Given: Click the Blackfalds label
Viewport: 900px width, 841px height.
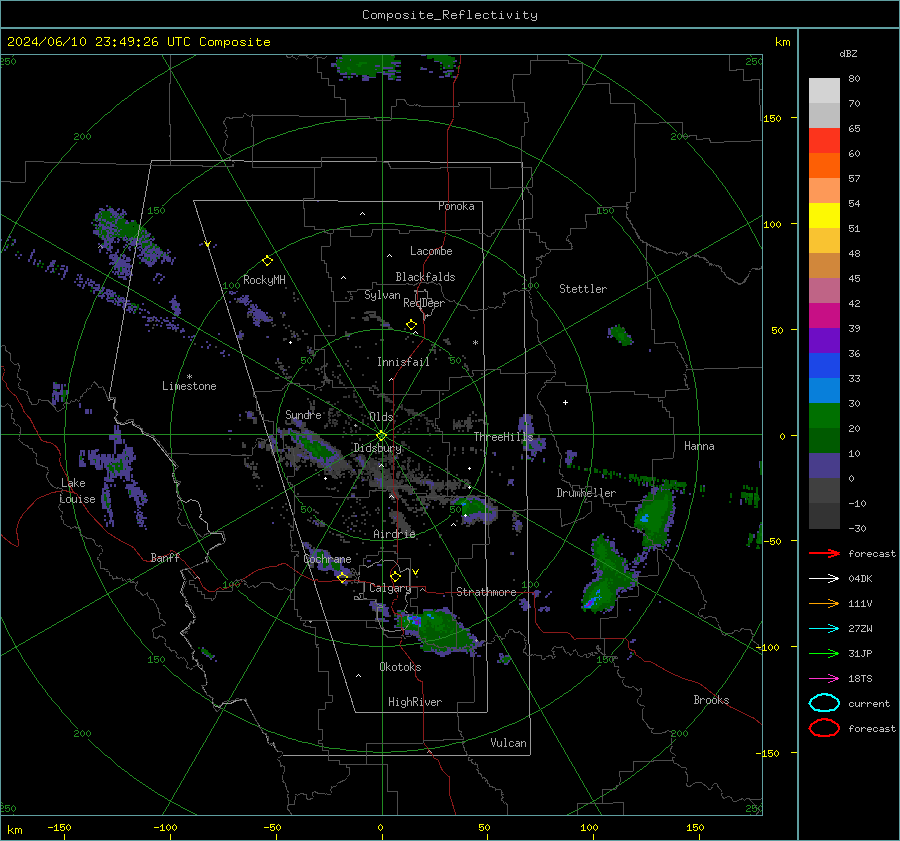Looking at the screenshot, I should pyautogui.click(x=425, y=277).
